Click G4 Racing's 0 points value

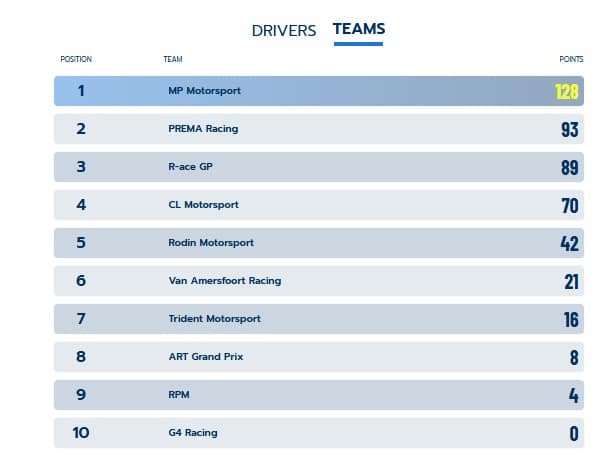574,433
